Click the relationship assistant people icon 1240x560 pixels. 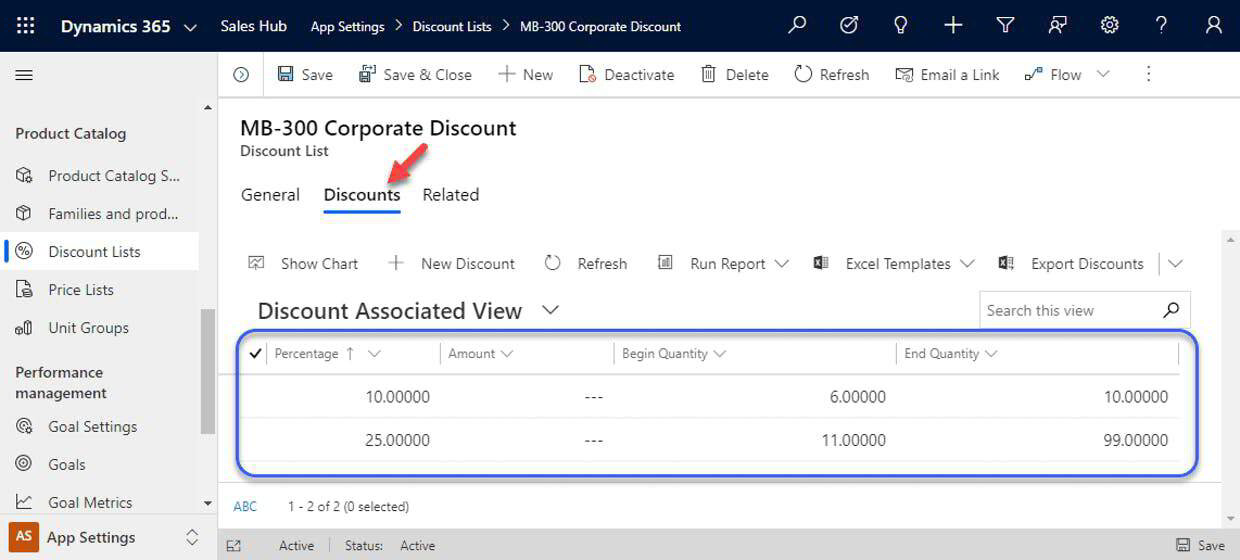pos(1057,26)
